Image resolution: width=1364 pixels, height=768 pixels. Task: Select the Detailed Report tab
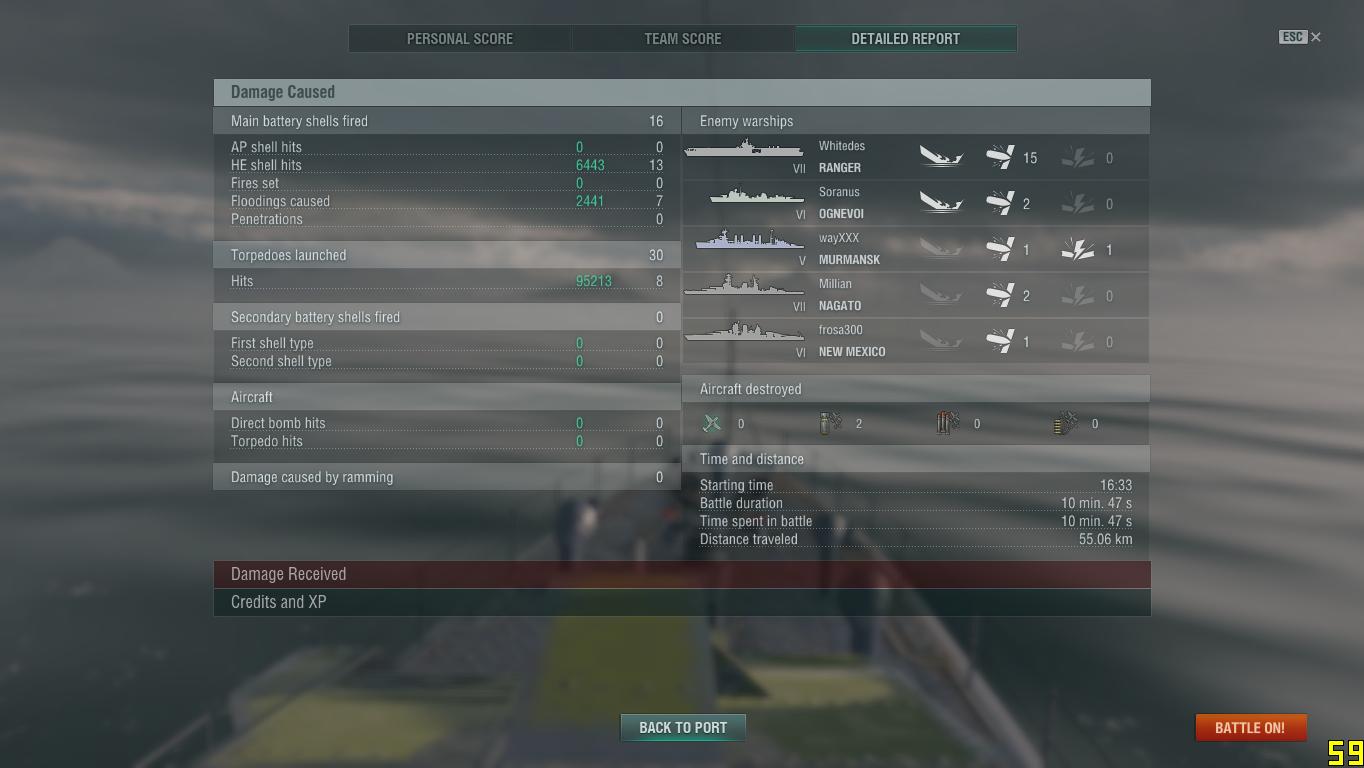pyautogui.click(x=906, y=39)
